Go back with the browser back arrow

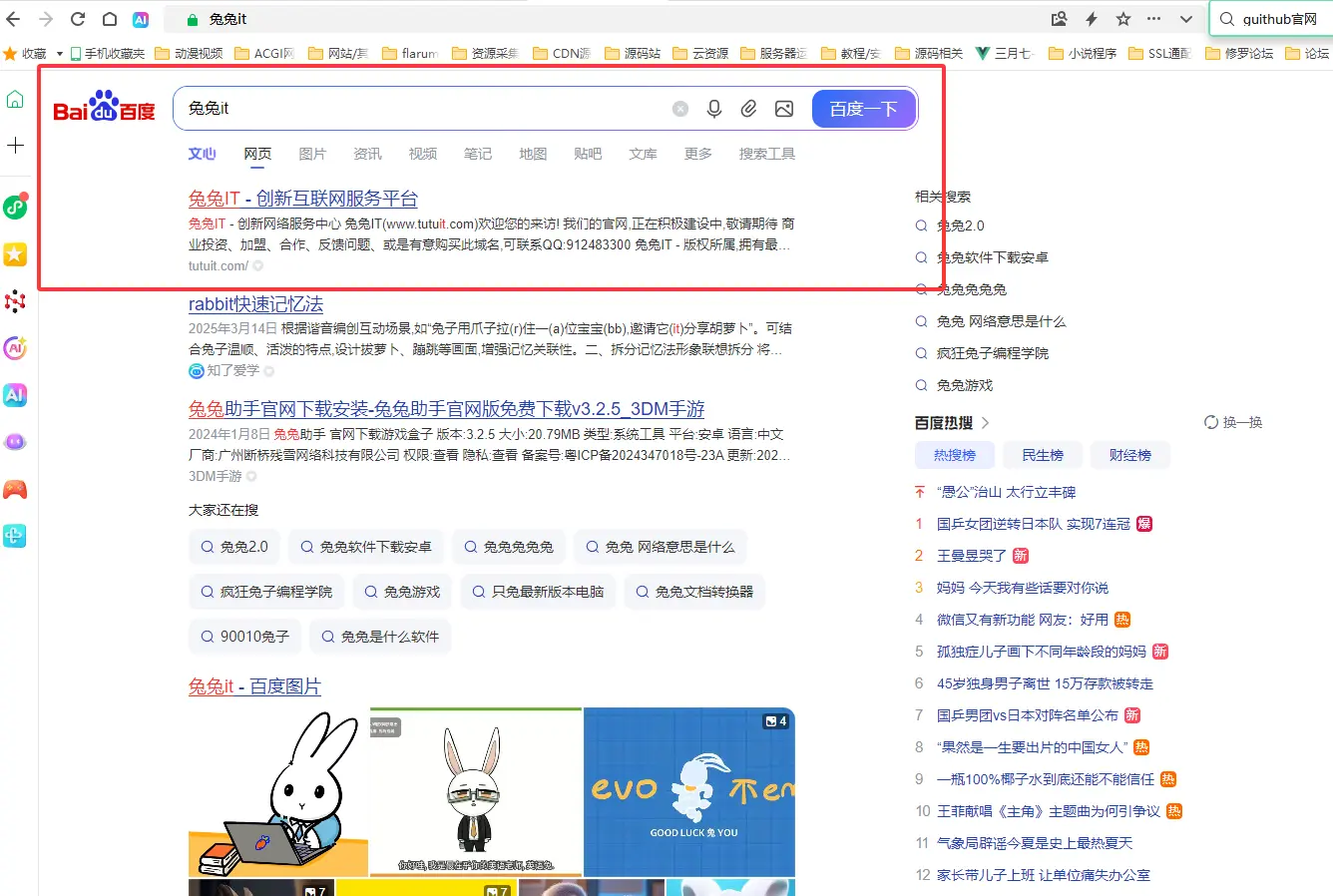13,19
